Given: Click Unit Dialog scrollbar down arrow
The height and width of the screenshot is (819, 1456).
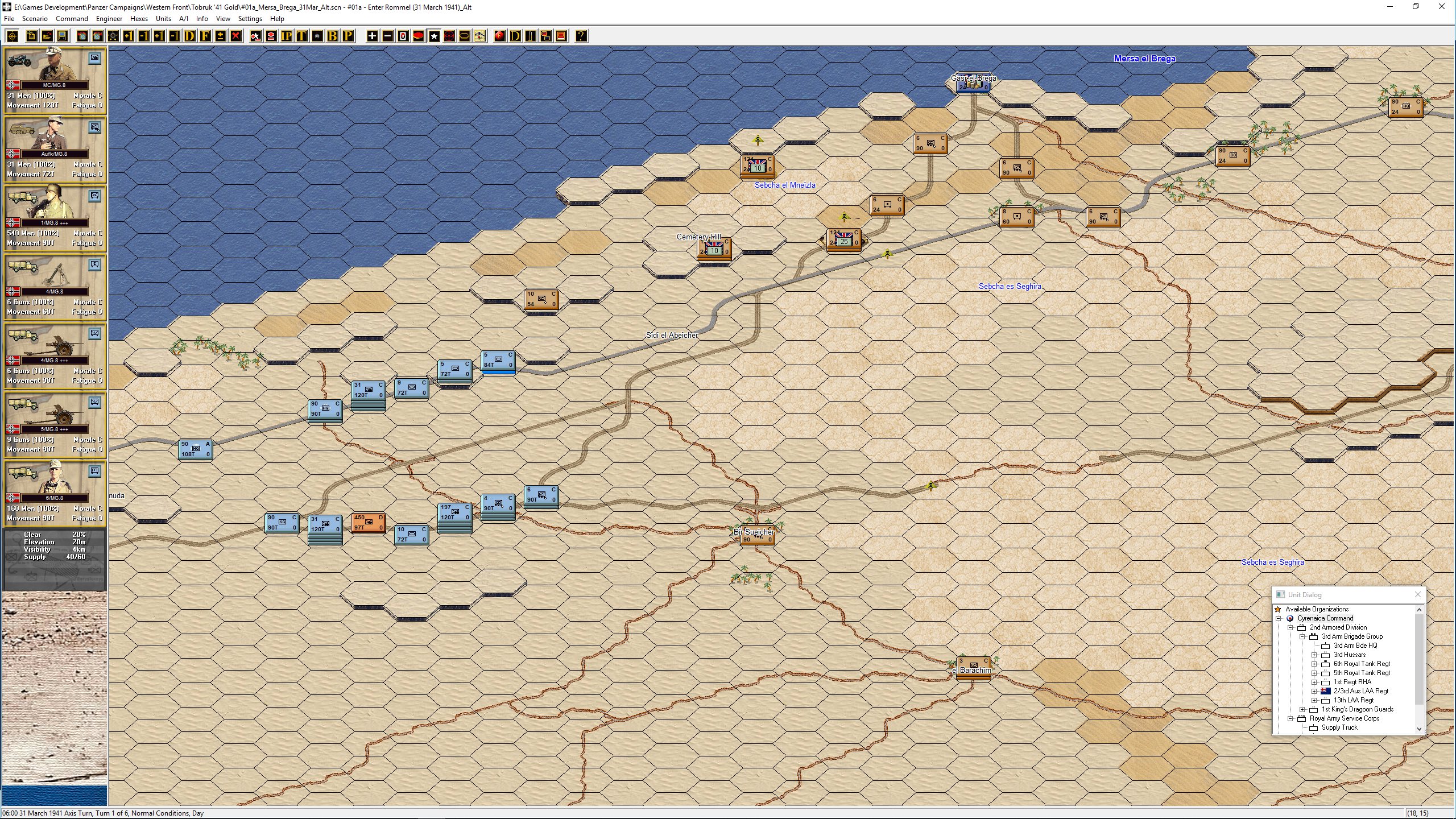Looking at the screenshot, I should tap(1419, 729).
